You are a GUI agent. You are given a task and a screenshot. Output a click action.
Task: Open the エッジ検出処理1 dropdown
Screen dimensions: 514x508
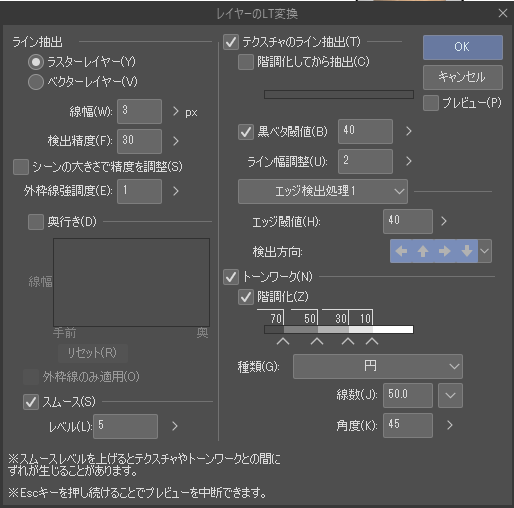(323, 191)
